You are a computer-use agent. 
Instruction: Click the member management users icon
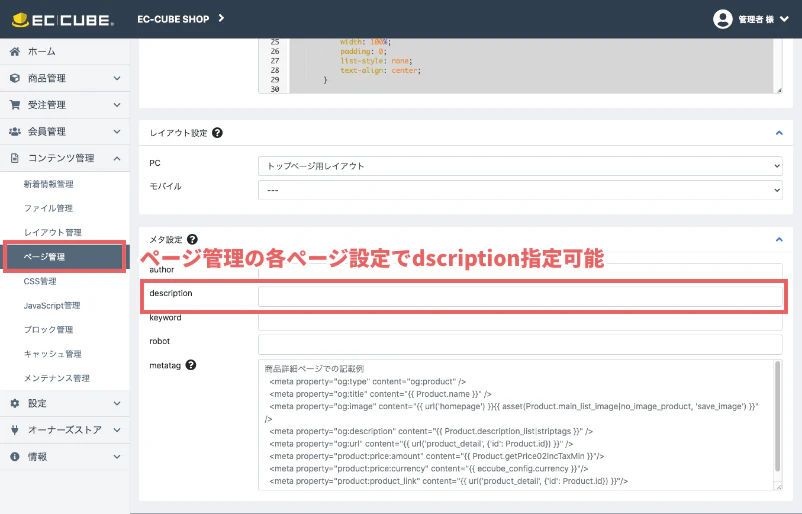15,131
